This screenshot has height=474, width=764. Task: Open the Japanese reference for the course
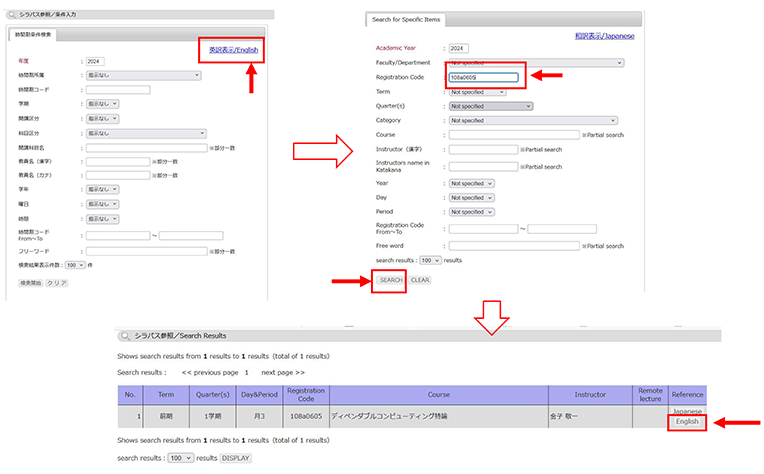[x=687, y=411]
